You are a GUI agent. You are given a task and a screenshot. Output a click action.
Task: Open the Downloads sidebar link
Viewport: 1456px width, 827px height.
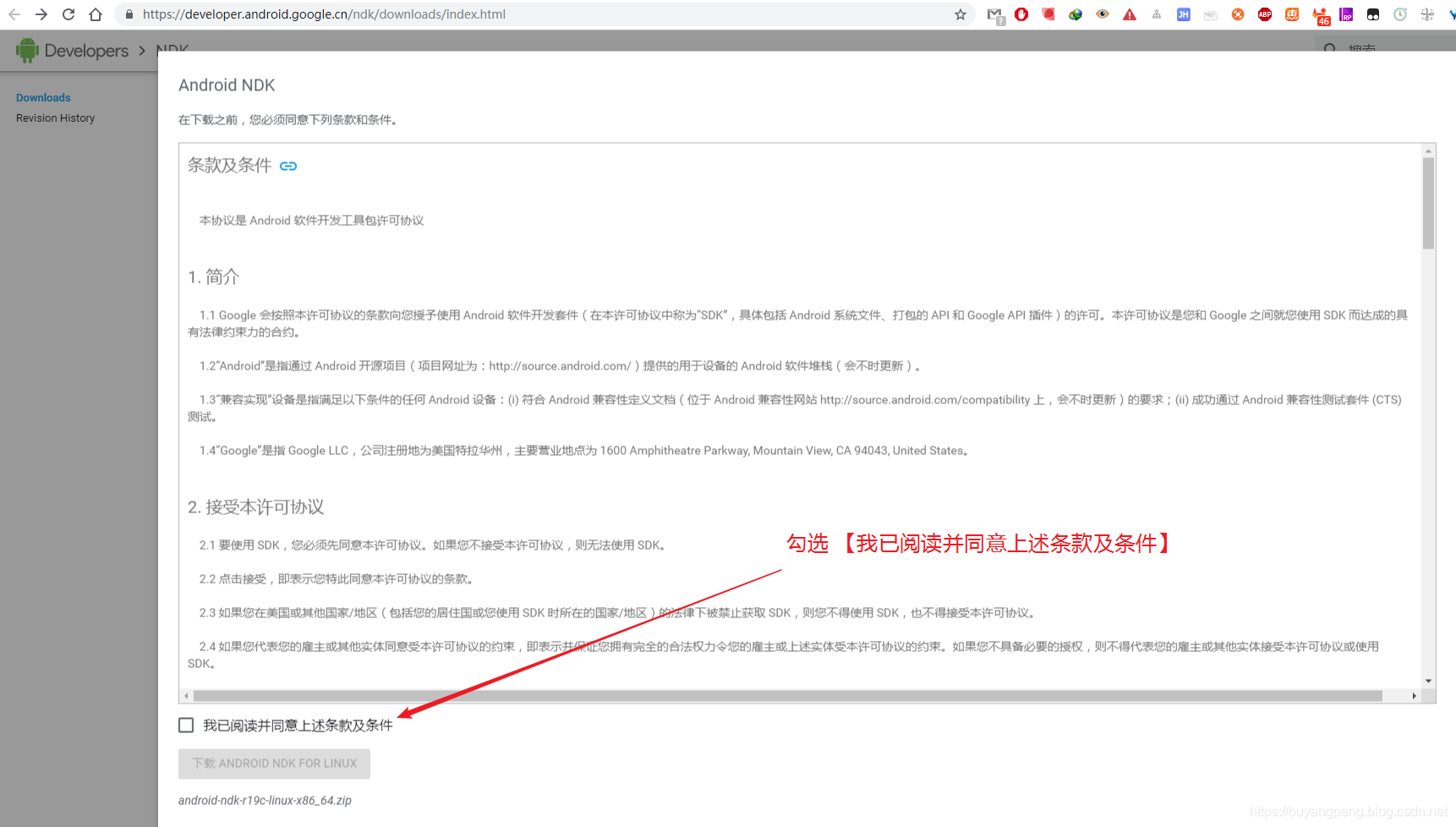coord(43,98)
